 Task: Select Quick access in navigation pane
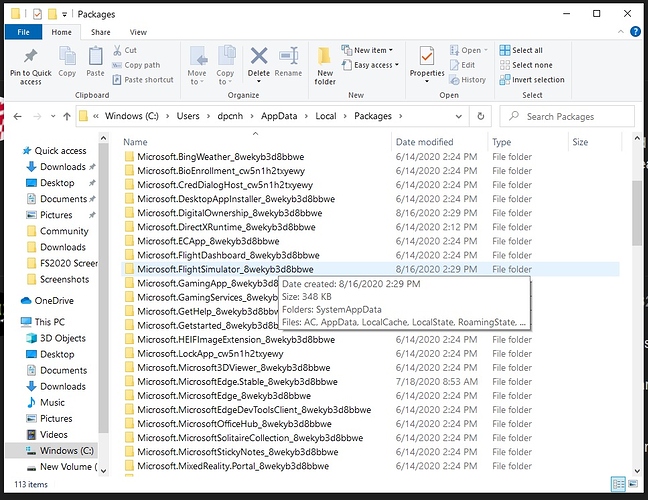[x=60, y=150]
